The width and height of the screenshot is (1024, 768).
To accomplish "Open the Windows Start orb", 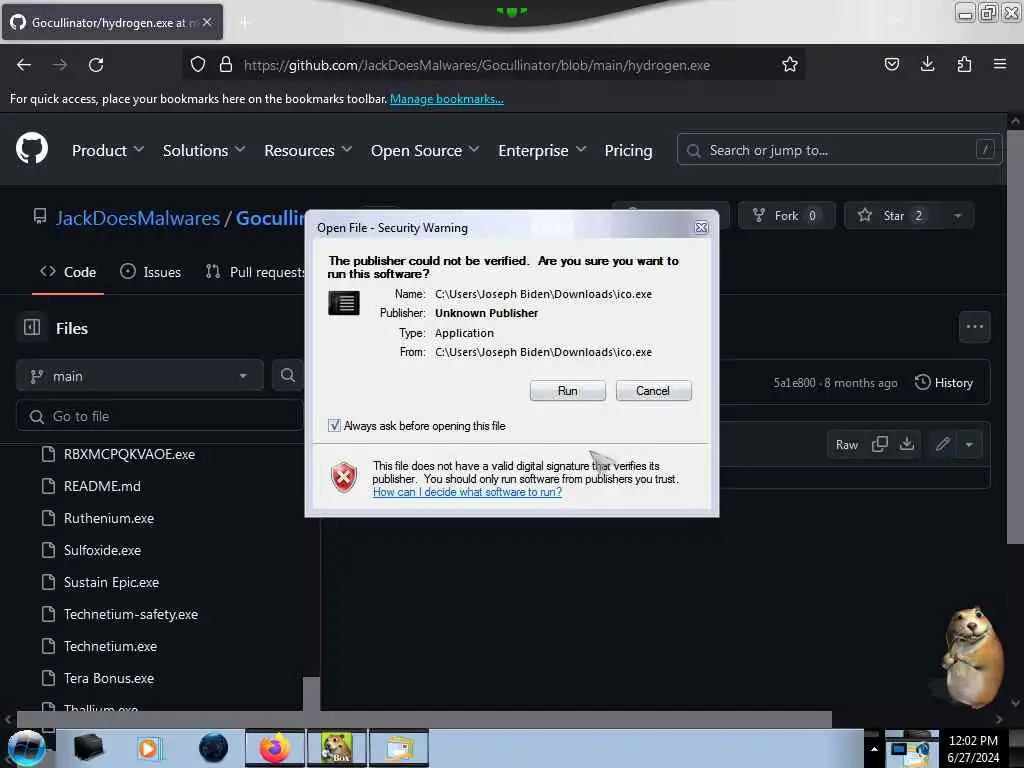I will click(x=27, y=748).
